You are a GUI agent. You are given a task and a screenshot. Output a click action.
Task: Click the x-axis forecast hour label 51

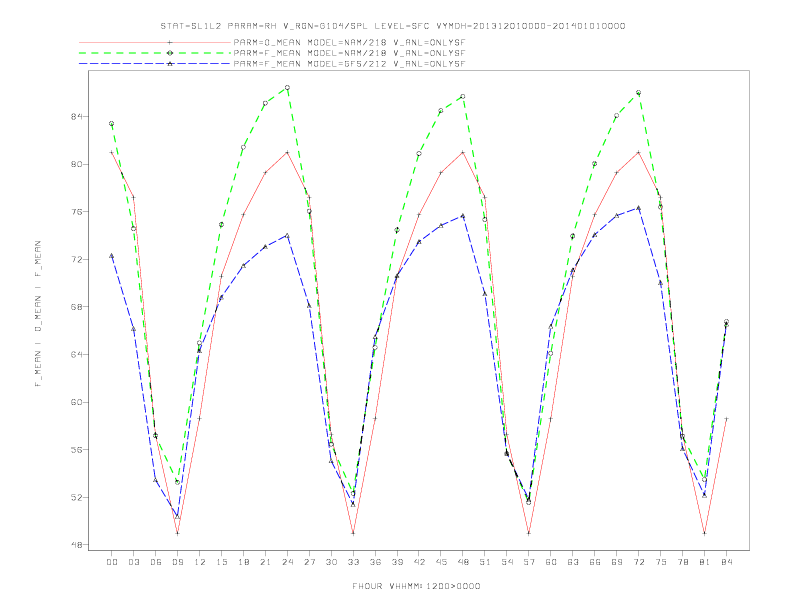click(x=485, y=562)
